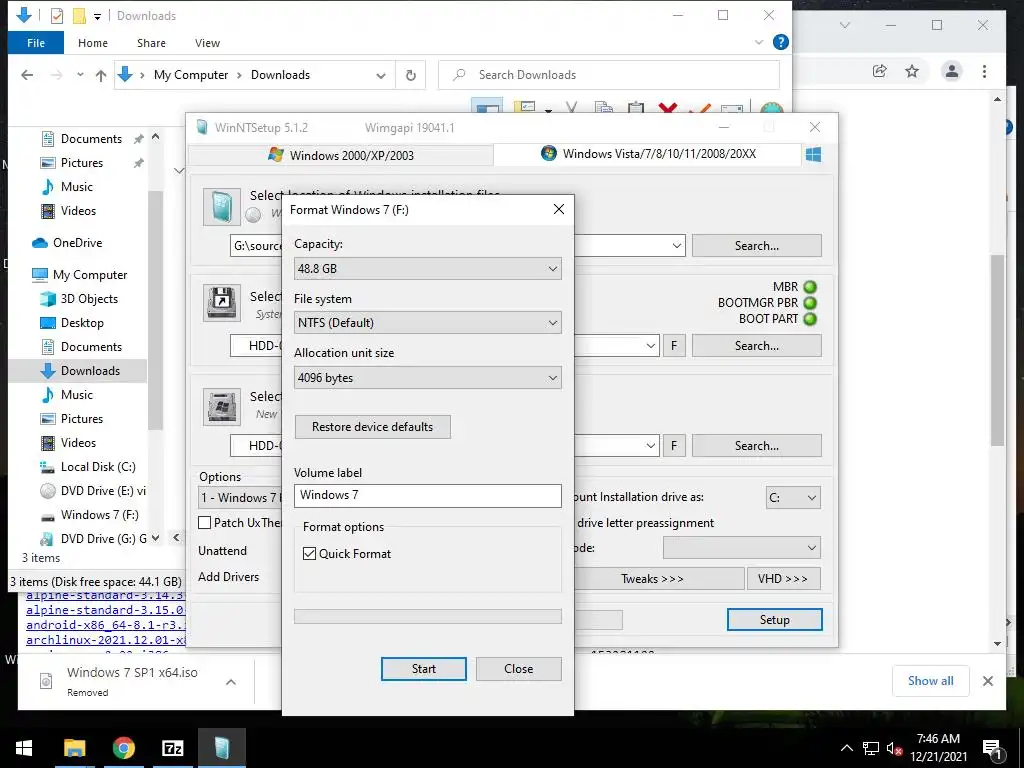1024x768 pixels.
Task: Click Show all downloads in Chrome
Action: (931, 681)
